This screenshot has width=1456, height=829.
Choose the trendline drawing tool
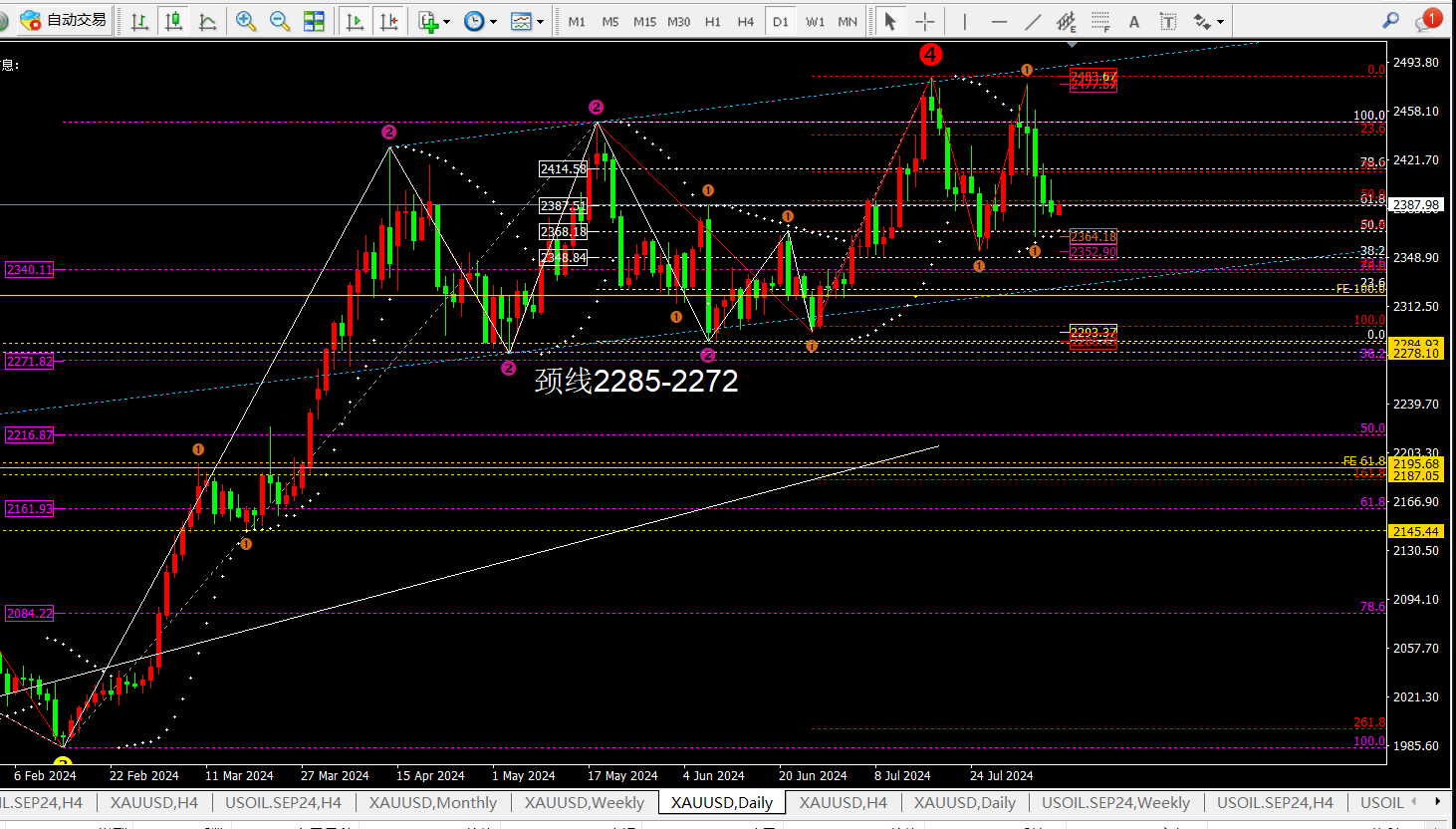1033,21
